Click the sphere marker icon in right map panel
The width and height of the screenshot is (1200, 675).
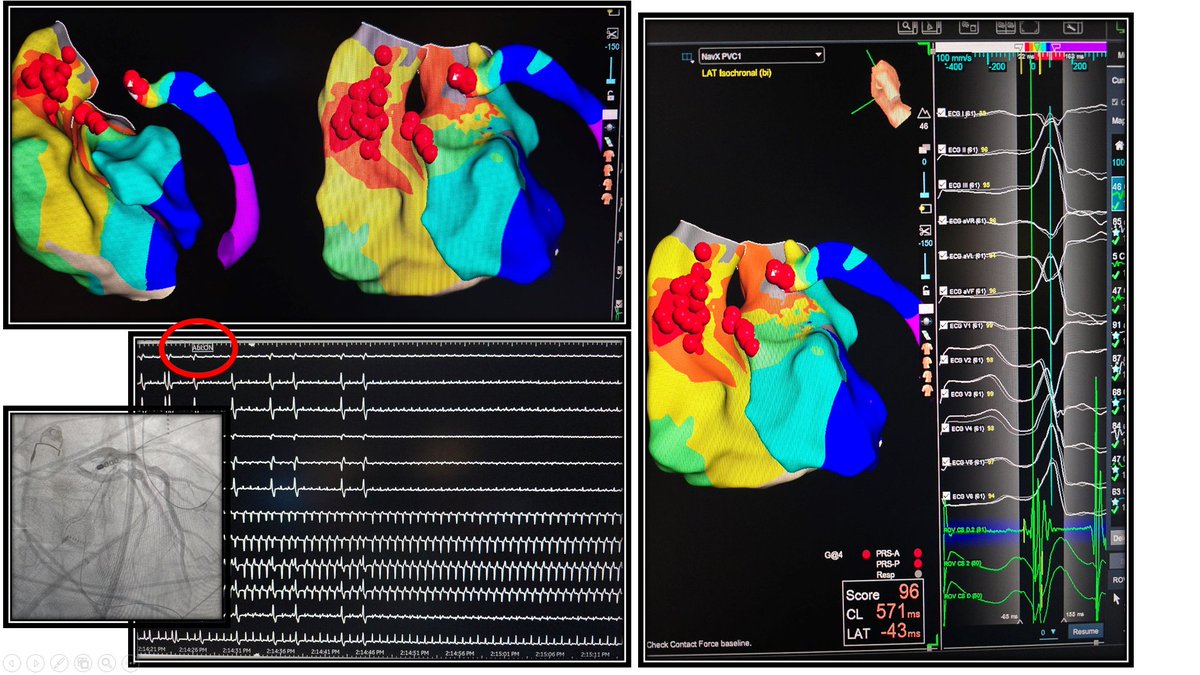(x=926, y=320)
